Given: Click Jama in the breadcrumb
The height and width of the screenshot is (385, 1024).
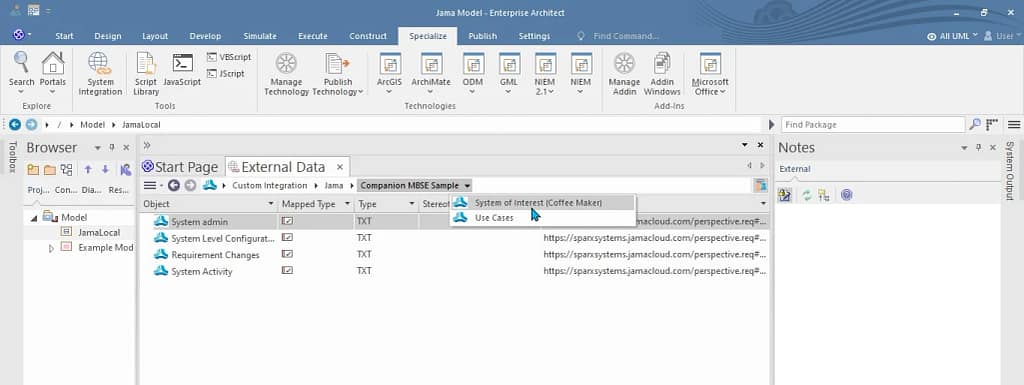Looking at the screenshot, I should coord(334,186).
